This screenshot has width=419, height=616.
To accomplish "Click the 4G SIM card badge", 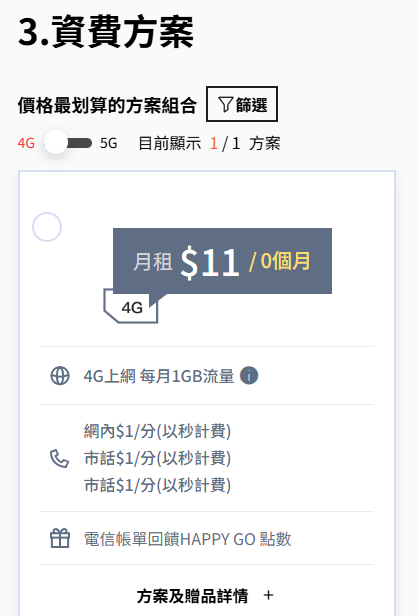I will tap(131, 307).
